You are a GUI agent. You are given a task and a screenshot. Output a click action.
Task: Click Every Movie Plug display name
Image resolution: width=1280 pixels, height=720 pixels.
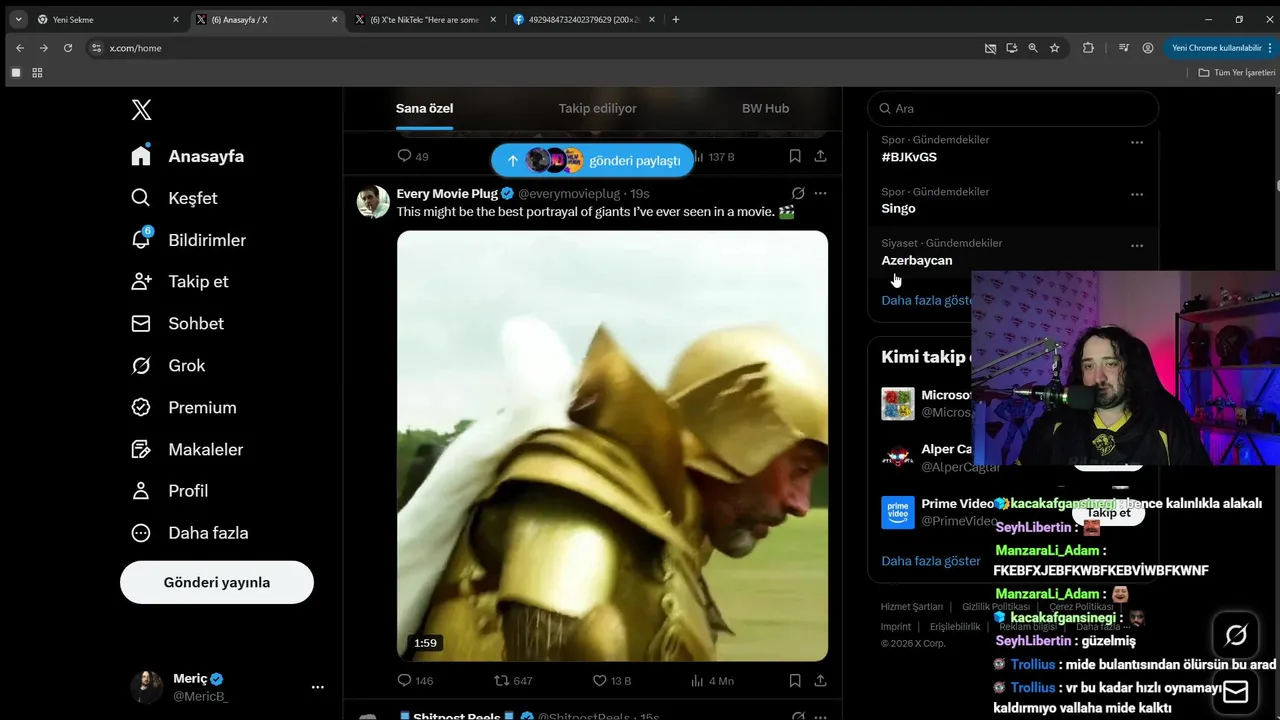[x=447, y=194]
